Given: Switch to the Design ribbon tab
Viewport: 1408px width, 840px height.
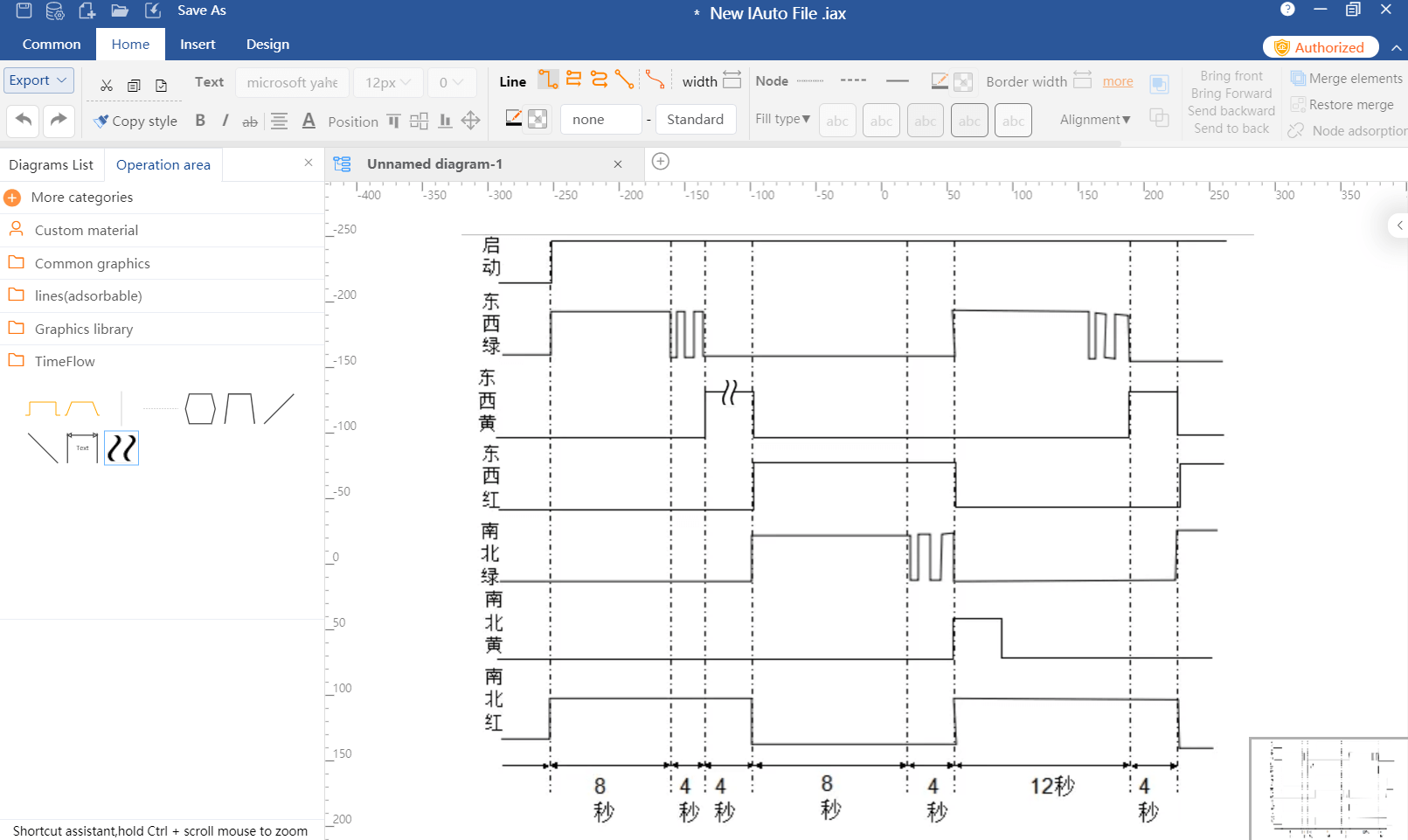Looking at the screenshot, I should (x=267, y=44).
